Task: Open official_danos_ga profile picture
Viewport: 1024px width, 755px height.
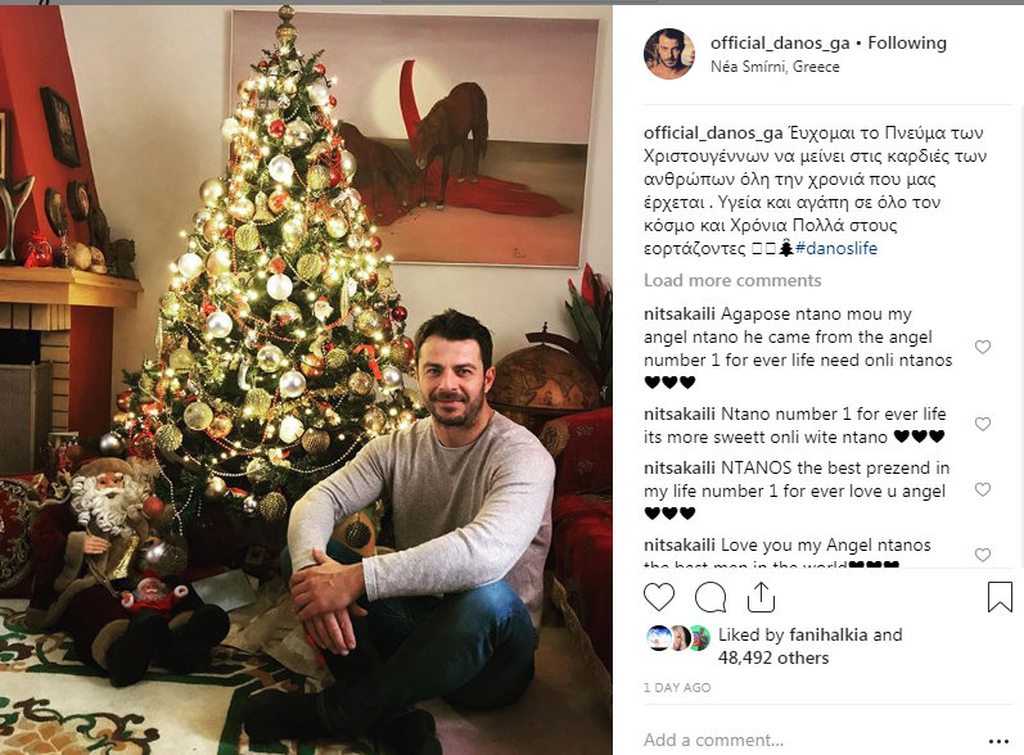Action: pyautogui.click(x=669, y=54)
